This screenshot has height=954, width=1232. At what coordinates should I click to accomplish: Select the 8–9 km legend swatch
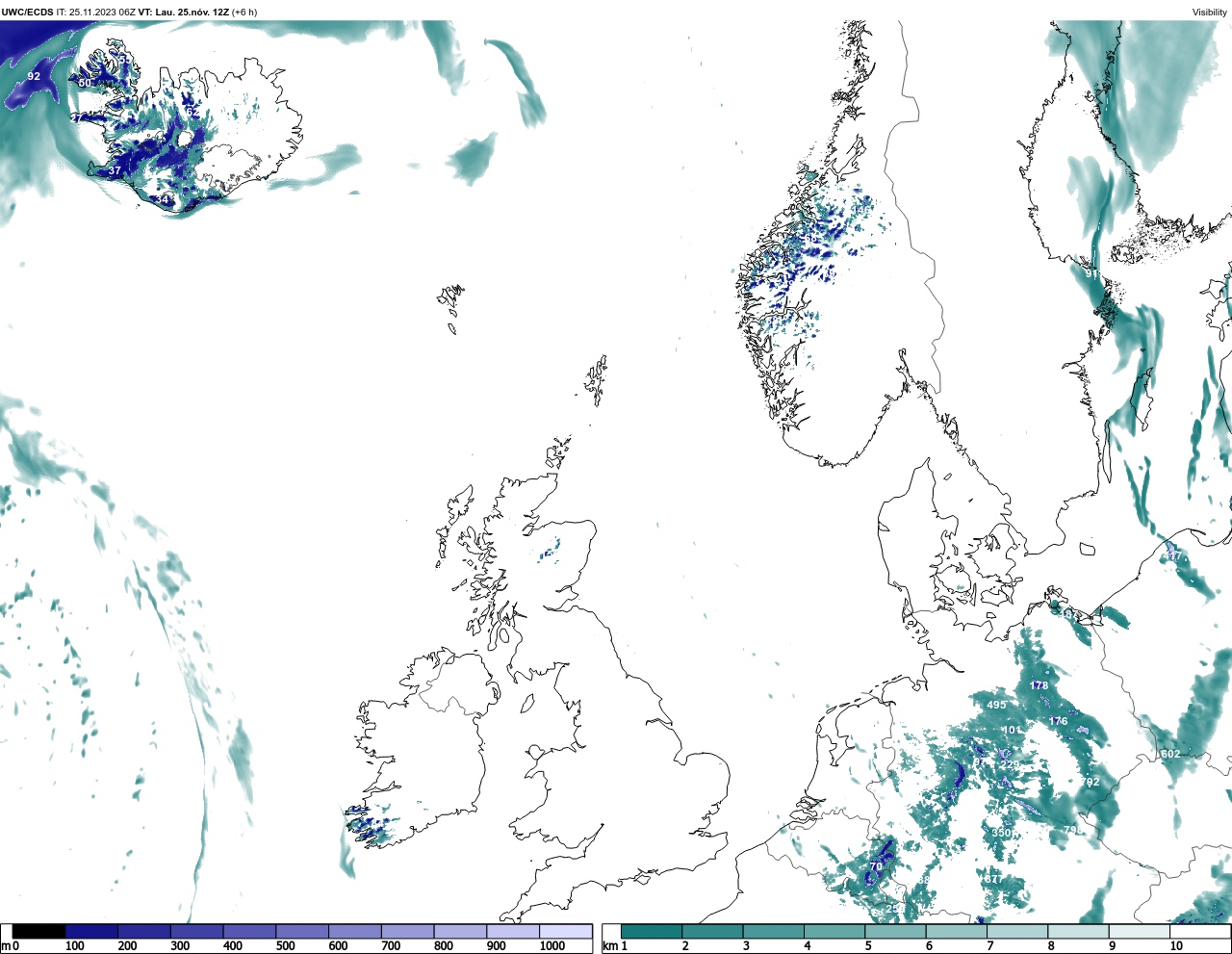tap(1078, 932)
